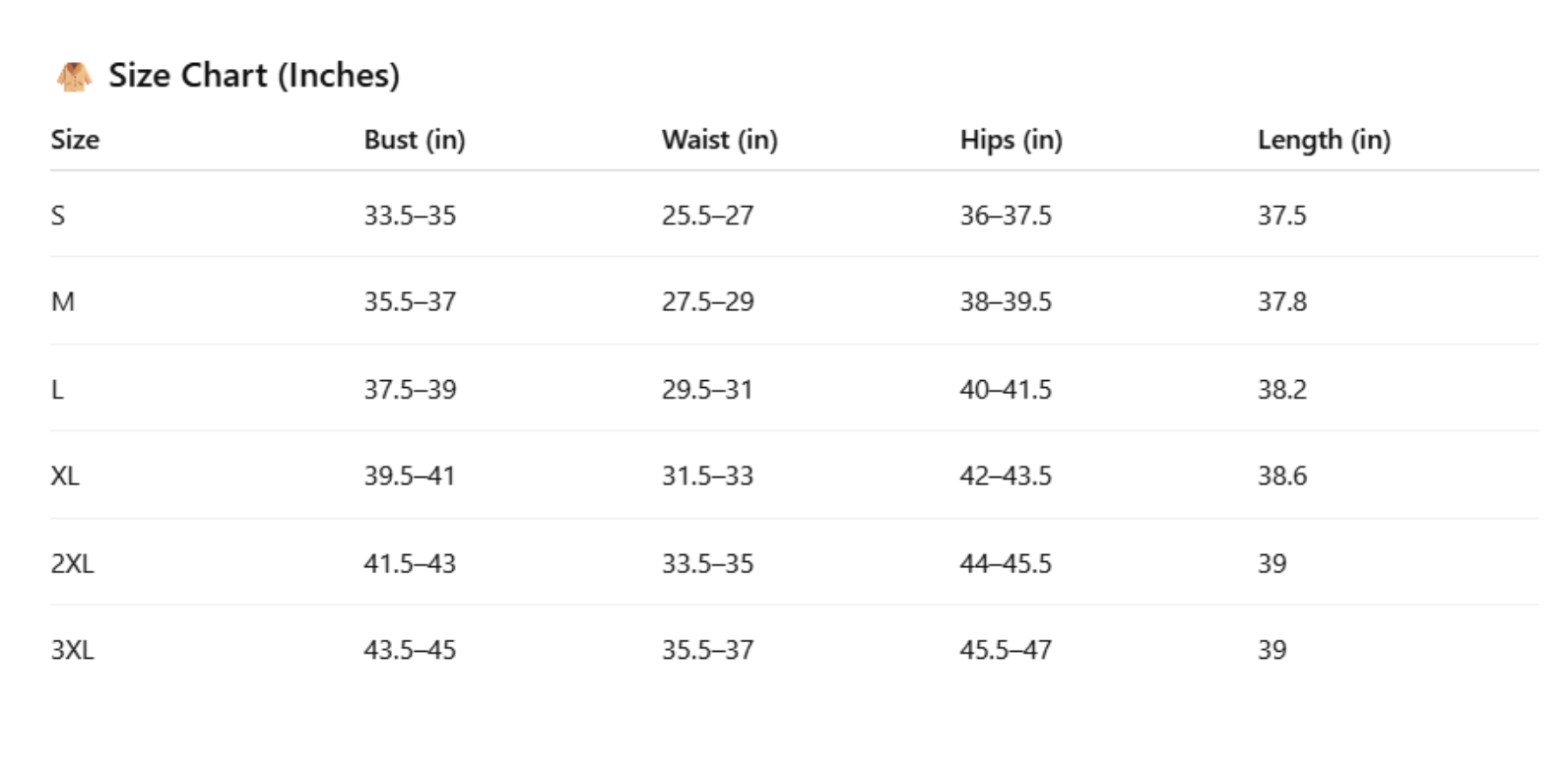The image size is (1568, 768).
Task: Click the Hips (in) column header
Action: click(x=1011, y=140)
